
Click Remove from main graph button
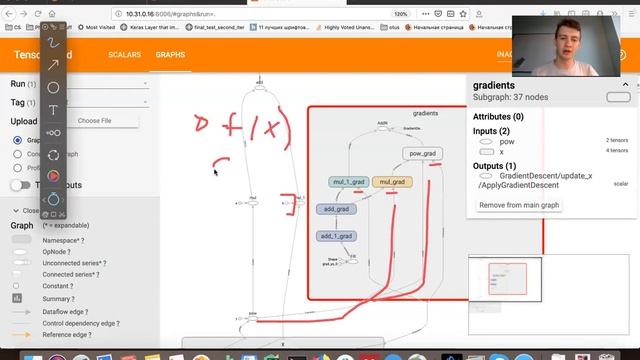pos(519,205)
